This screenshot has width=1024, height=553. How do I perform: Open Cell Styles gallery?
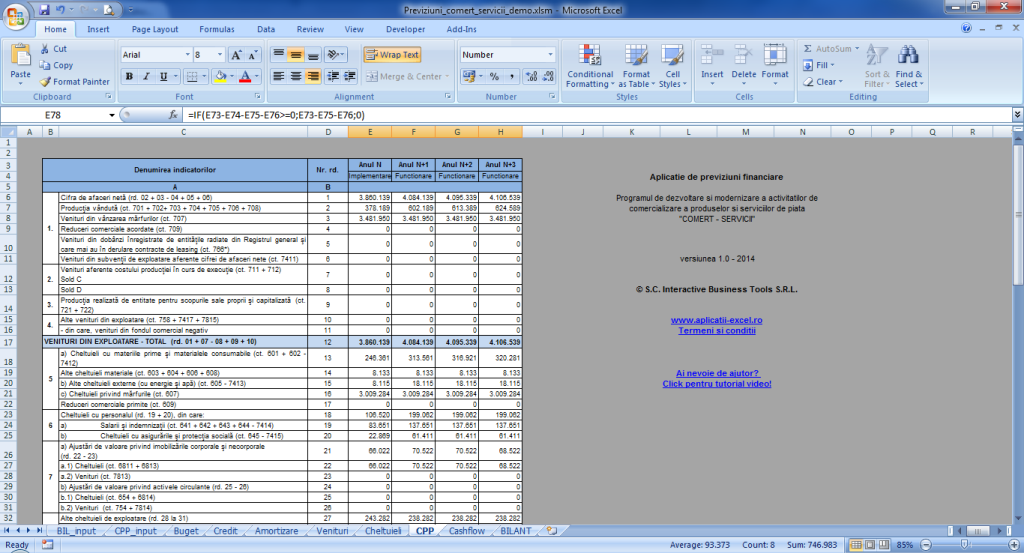(672, 66)
